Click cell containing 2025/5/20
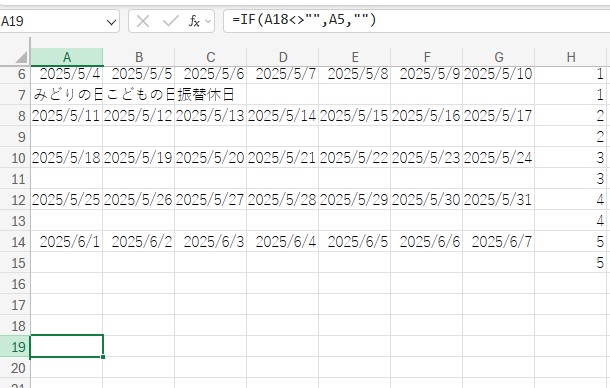Screen dimensions: 610x388 (x=211, y=158)
